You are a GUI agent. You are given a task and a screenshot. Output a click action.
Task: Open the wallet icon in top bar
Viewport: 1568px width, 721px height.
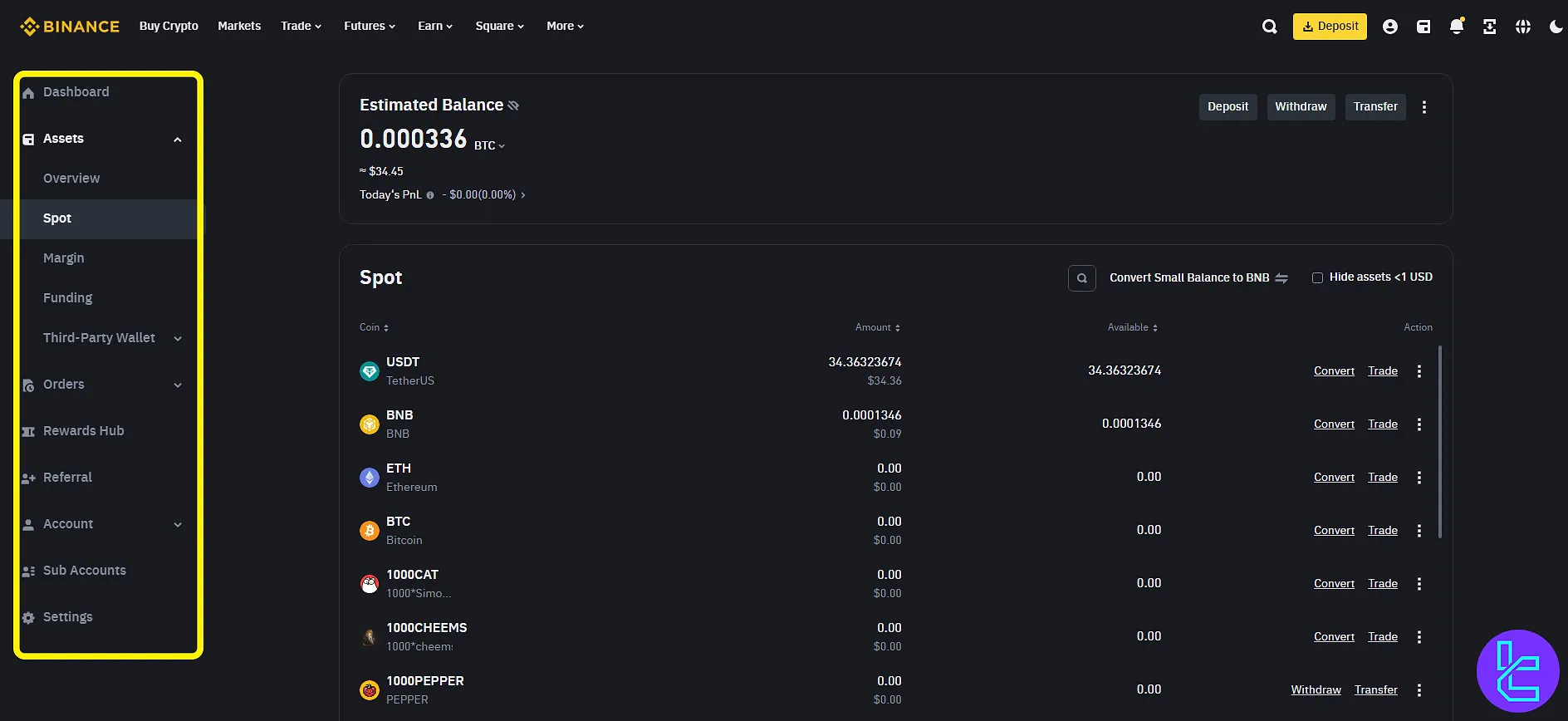(1423, 27)
